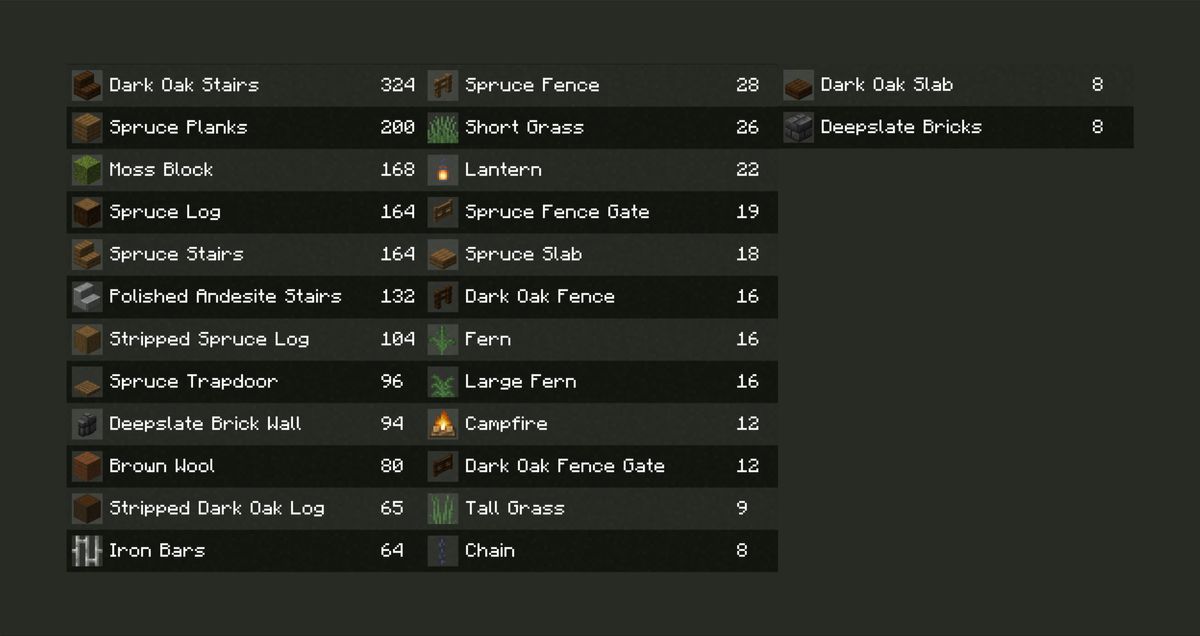Click the Spruce Trapdoor icon

coord(87,382)
